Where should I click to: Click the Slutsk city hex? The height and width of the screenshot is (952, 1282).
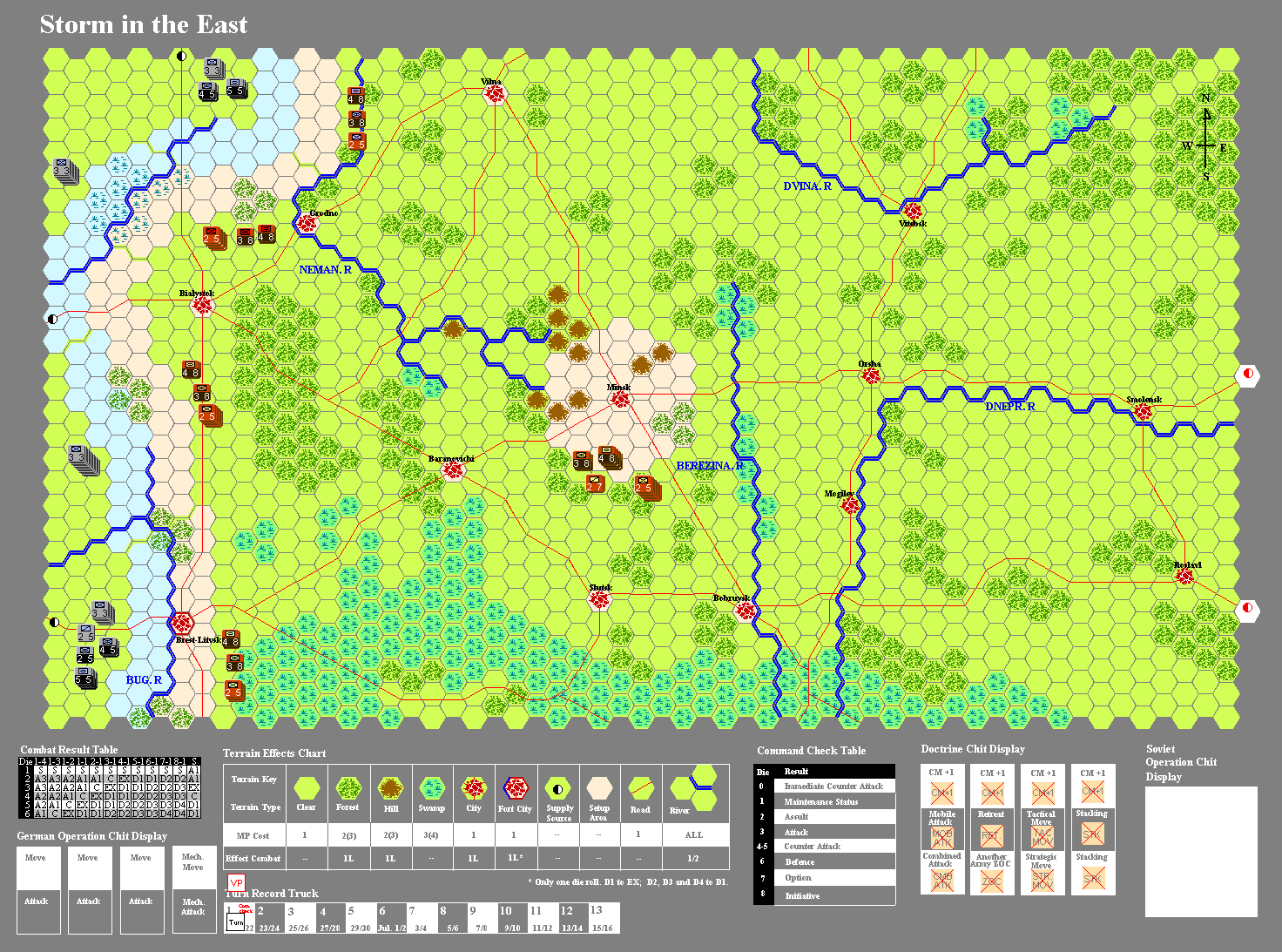coord(599,599)
